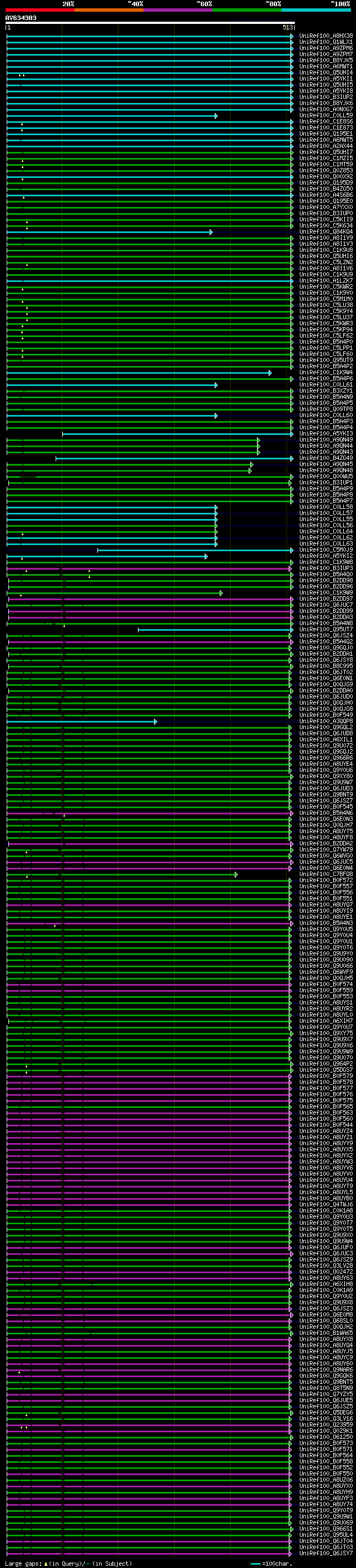
Task: Open hit UniRef100_C0LL61
Action: [325, 385]
